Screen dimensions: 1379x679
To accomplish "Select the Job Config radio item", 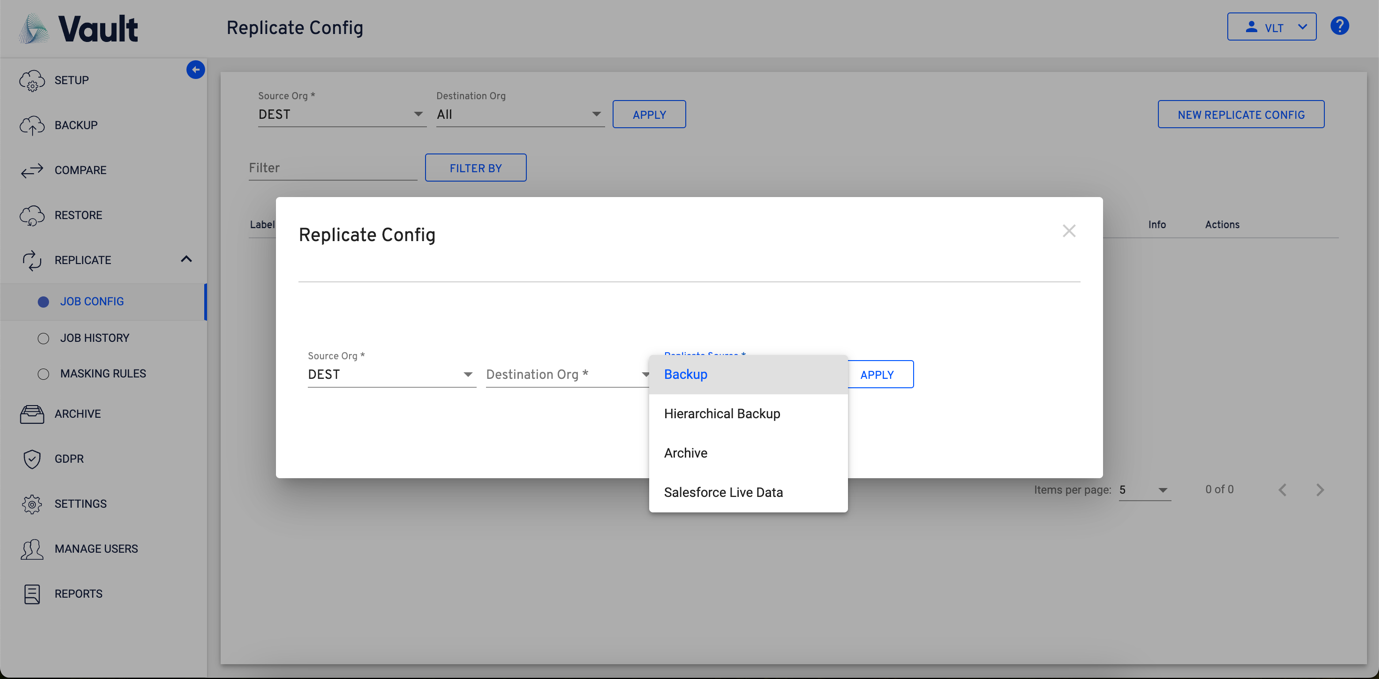I will 43,302.
